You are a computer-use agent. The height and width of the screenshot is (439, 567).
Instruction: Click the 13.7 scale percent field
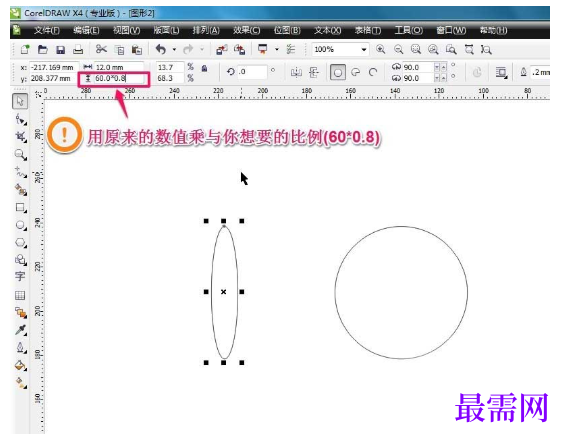170,67
